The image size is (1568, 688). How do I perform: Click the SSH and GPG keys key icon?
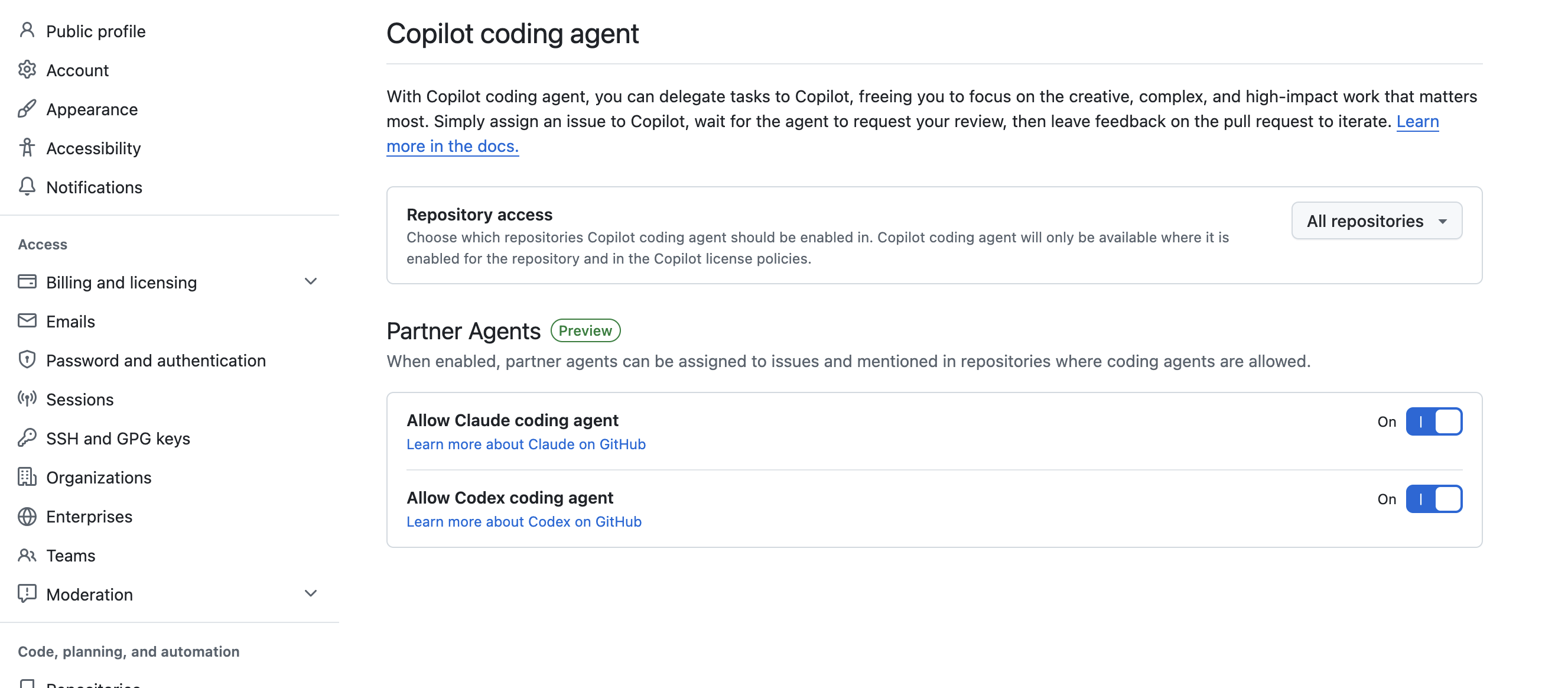[x=27, y=438]
